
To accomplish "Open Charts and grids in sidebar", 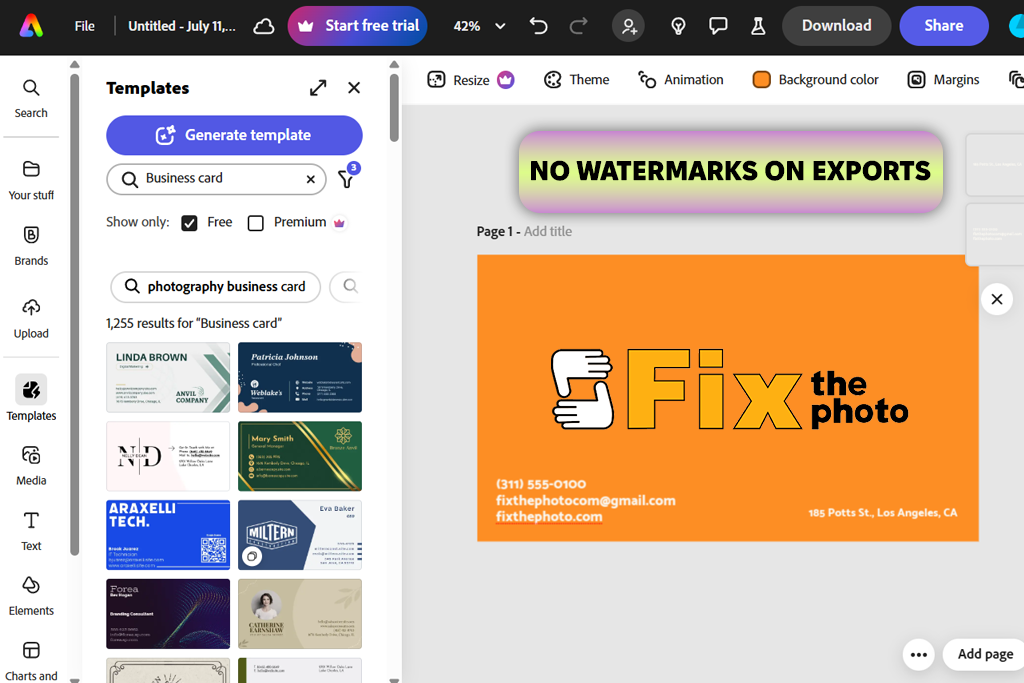I will coord(31,661).
